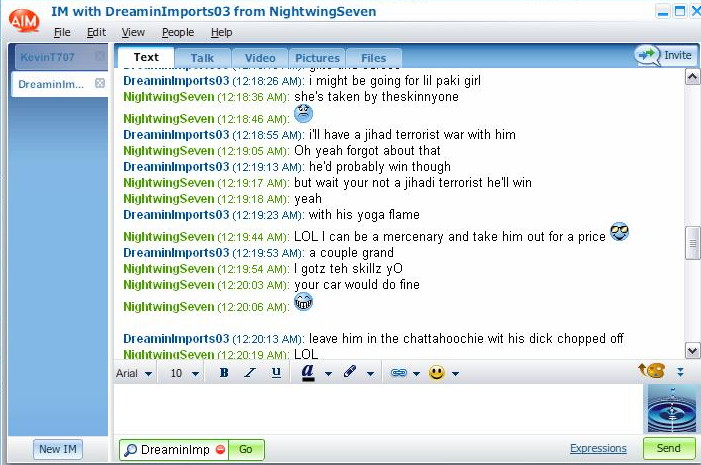This screenshot has height=465, width=701.
Task: Click the font color A icon
Action: (308, 372)
